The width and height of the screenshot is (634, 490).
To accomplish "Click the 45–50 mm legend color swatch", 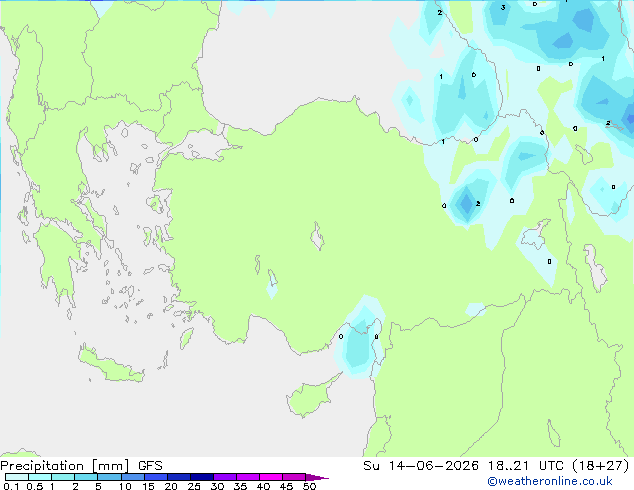I will 294,477.
